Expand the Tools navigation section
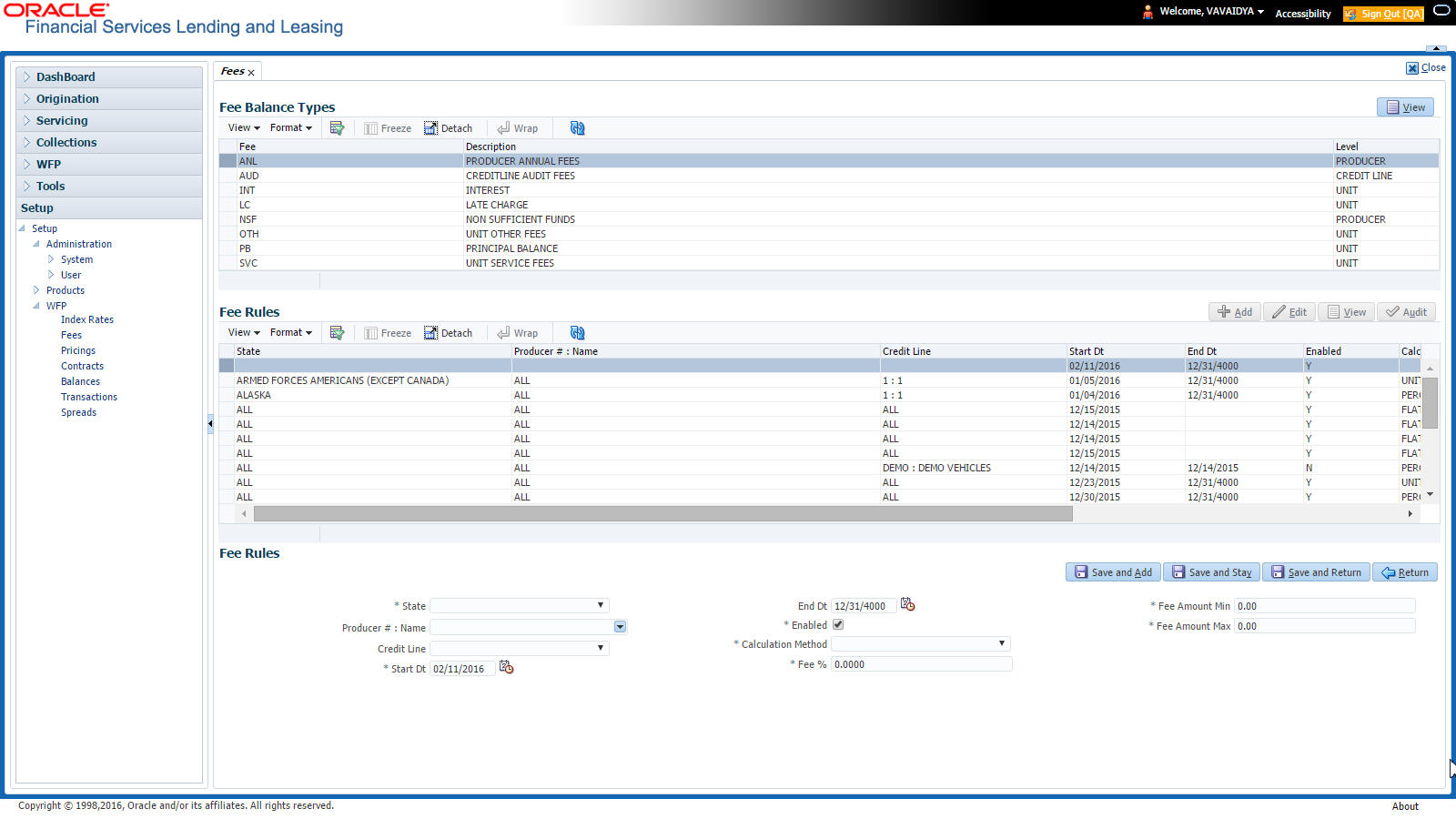The width and height of the screenshot is (1456, 819). point(109,187)
